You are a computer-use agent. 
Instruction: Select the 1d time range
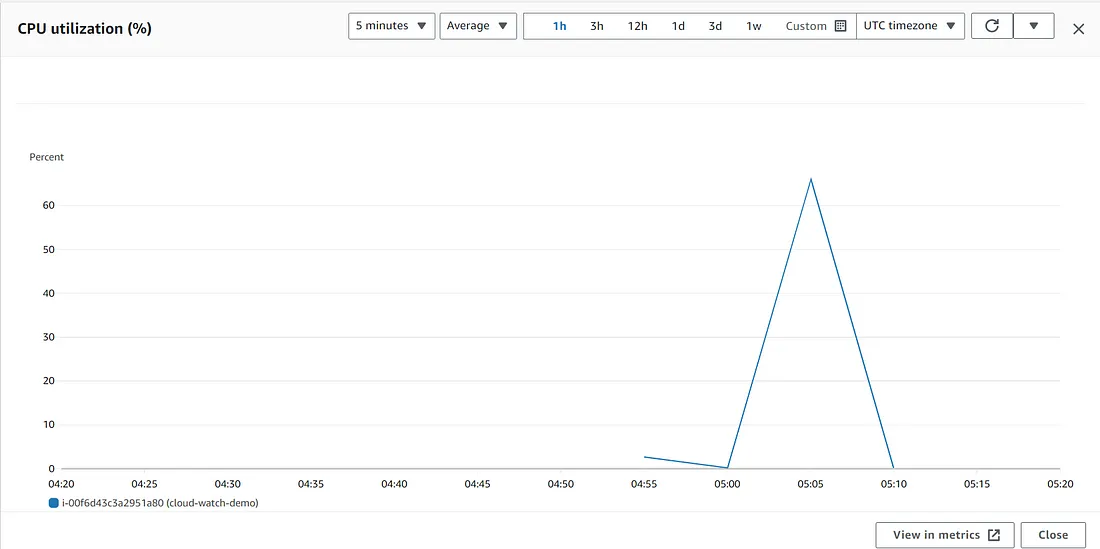tap(678, 26)
